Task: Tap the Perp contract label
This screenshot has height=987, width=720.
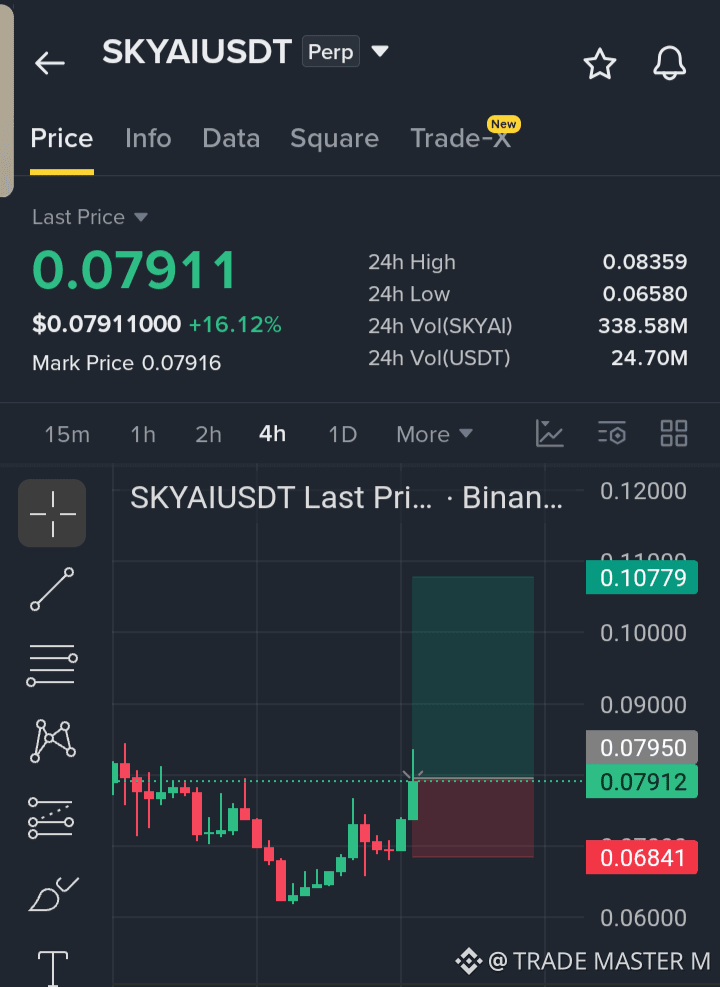Action: 330,52
